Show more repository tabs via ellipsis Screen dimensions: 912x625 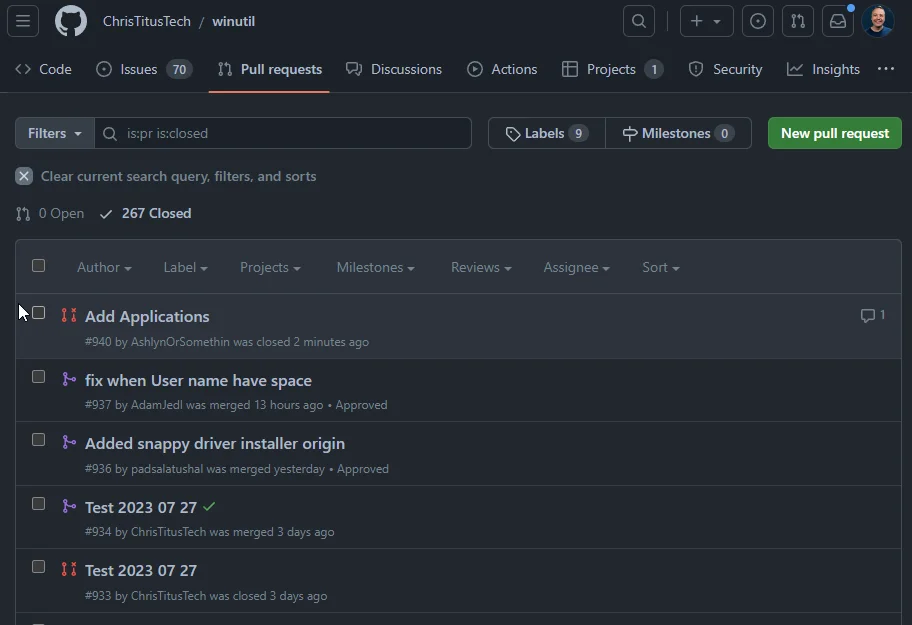point(886,69)
